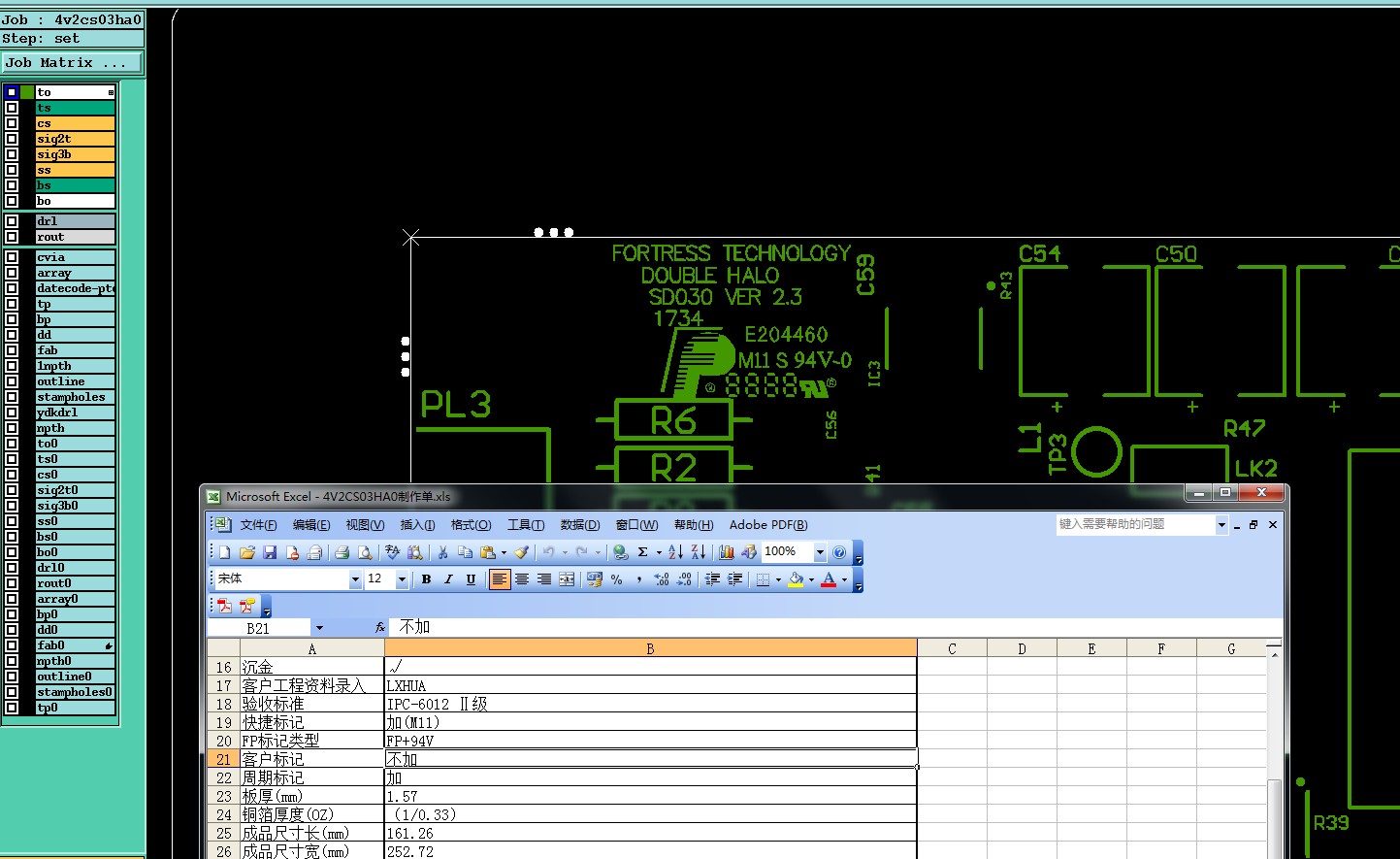Viewport: 1400px width, 859px height.
Task: Toggle the checkbox for layer cs
Action: coord(12,123)
